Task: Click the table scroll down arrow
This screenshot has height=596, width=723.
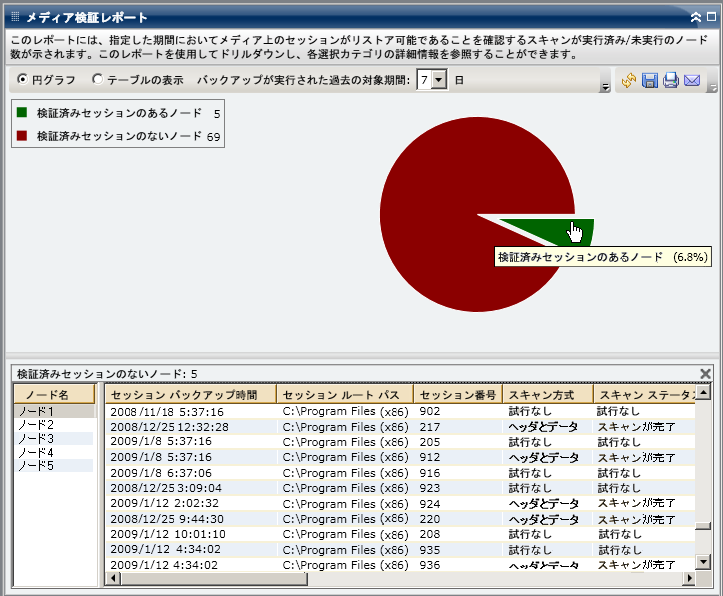Action: pos(703,561)
